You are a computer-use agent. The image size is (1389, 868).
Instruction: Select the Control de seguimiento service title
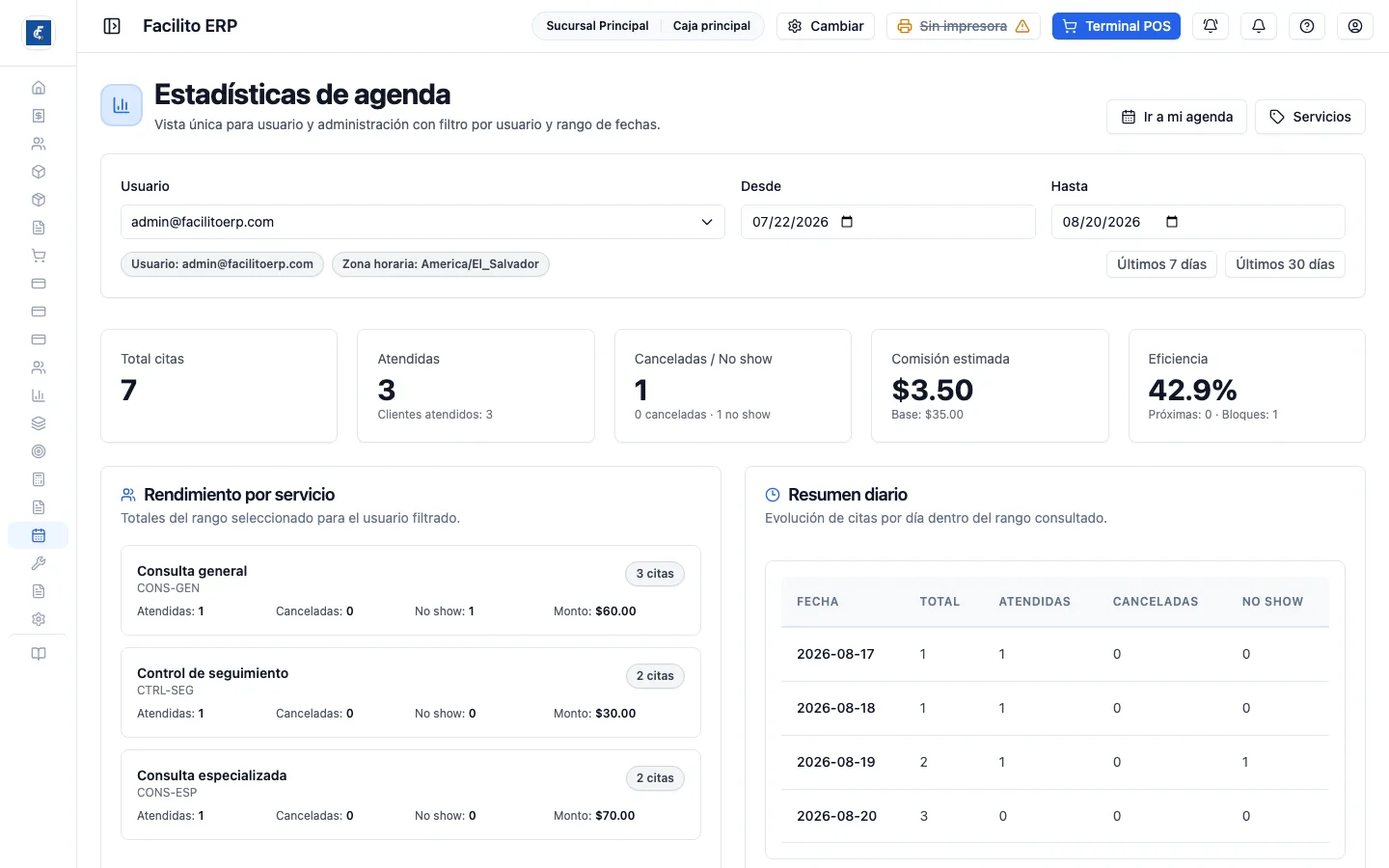pyautogui.click(x=212, y=673)
